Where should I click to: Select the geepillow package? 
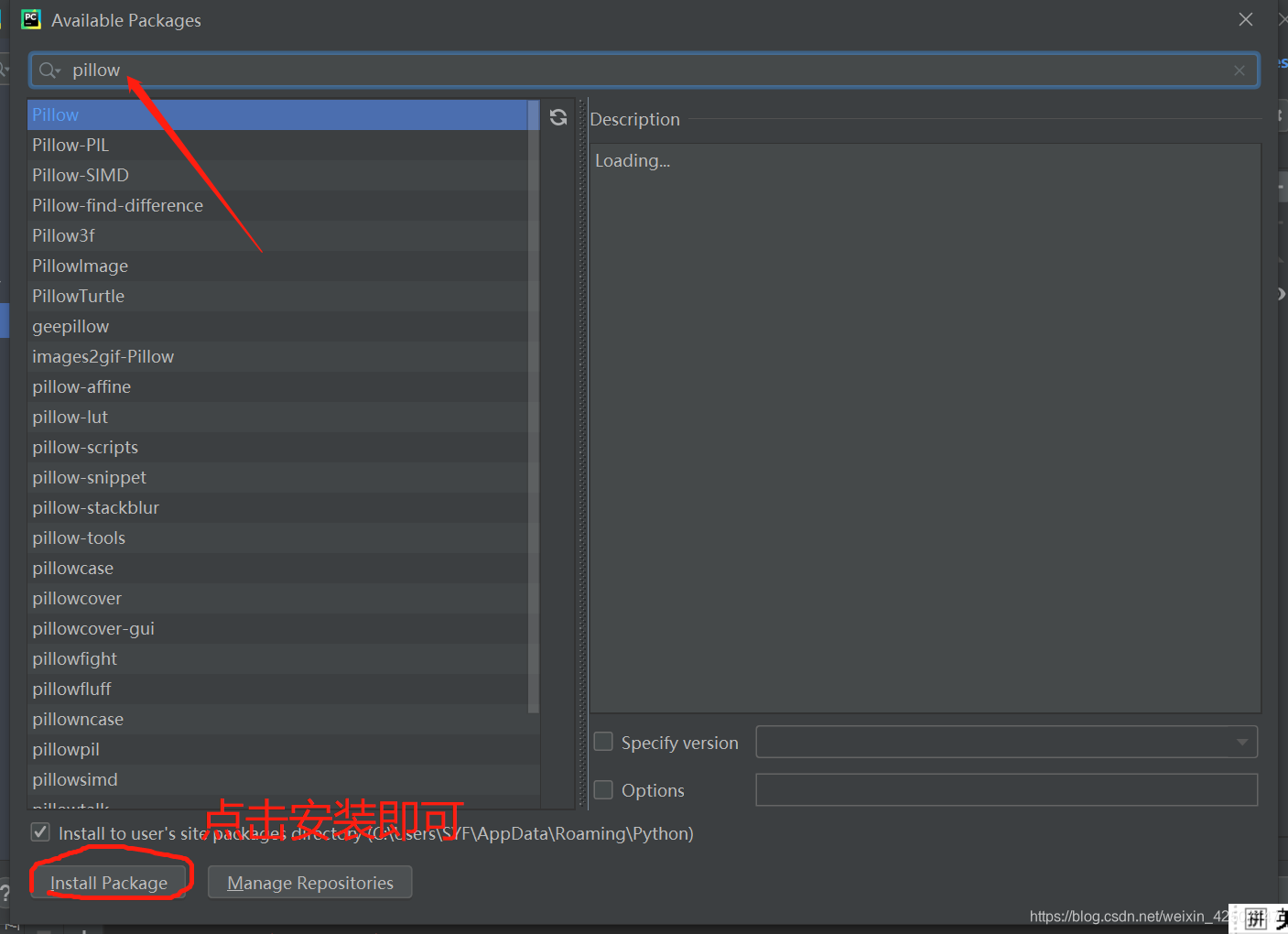[278, 326]
